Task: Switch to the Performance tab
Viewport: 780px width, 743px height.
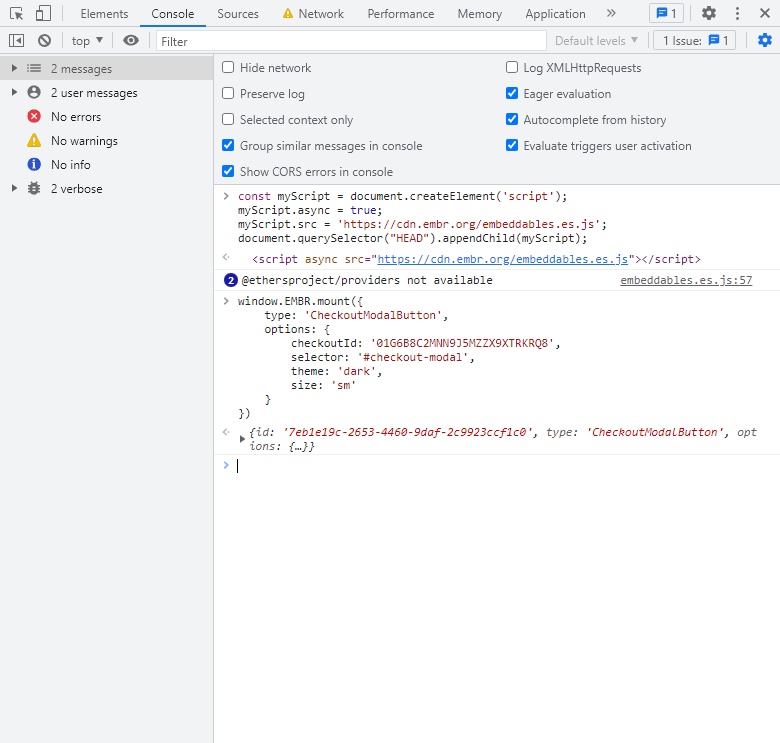Action: pyautogui.click(x=400, y=14)
